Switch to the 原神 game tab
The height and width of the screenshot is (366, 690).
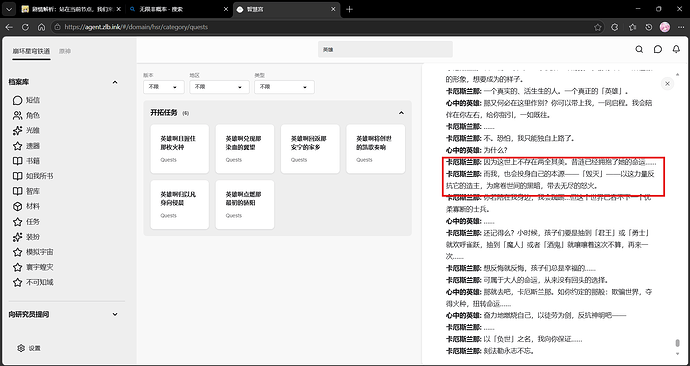coord(65,51)
